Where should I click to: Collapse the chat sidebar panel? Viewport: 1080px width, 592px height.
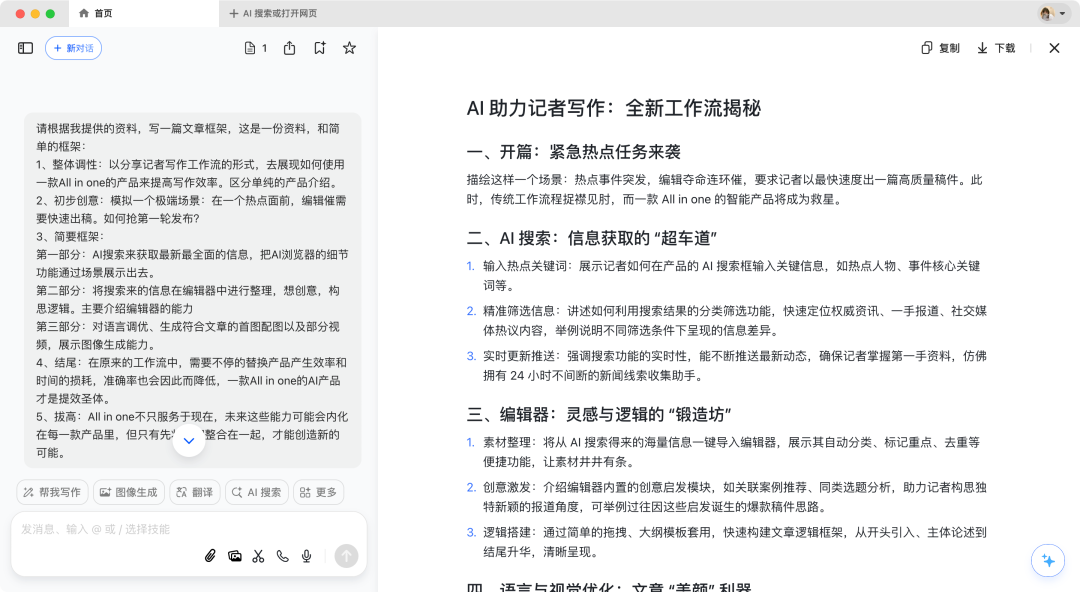(x=24, y=48)
